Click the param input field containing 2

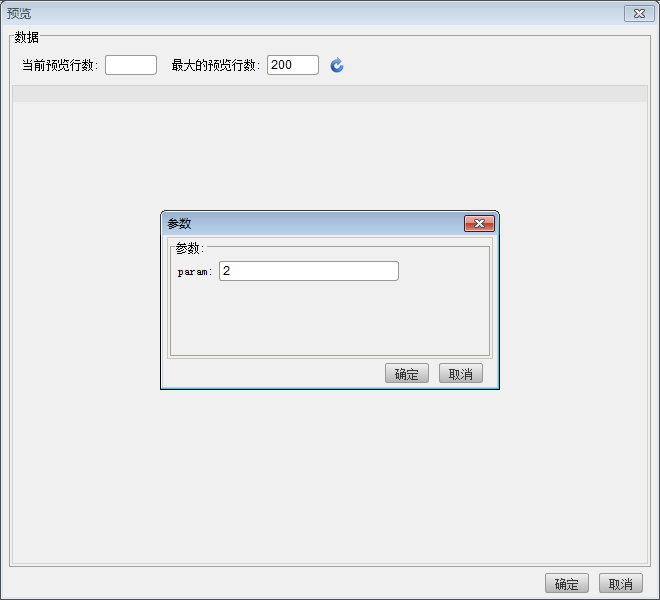click(308, 271)
